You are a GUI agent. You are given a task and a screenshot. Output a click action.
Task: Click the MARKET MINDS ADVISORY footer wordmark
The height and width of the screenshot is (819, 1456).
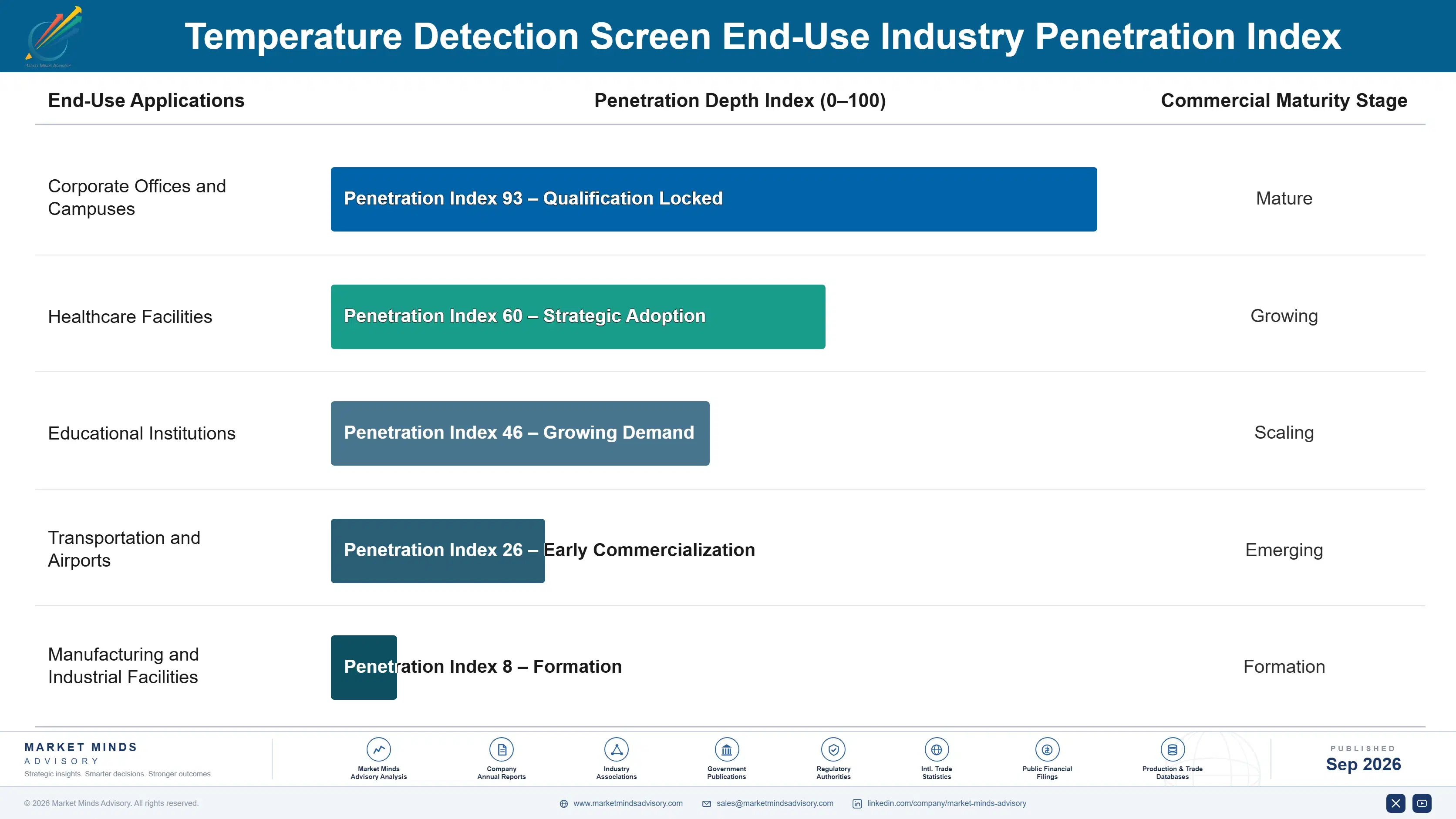point(81,753)
